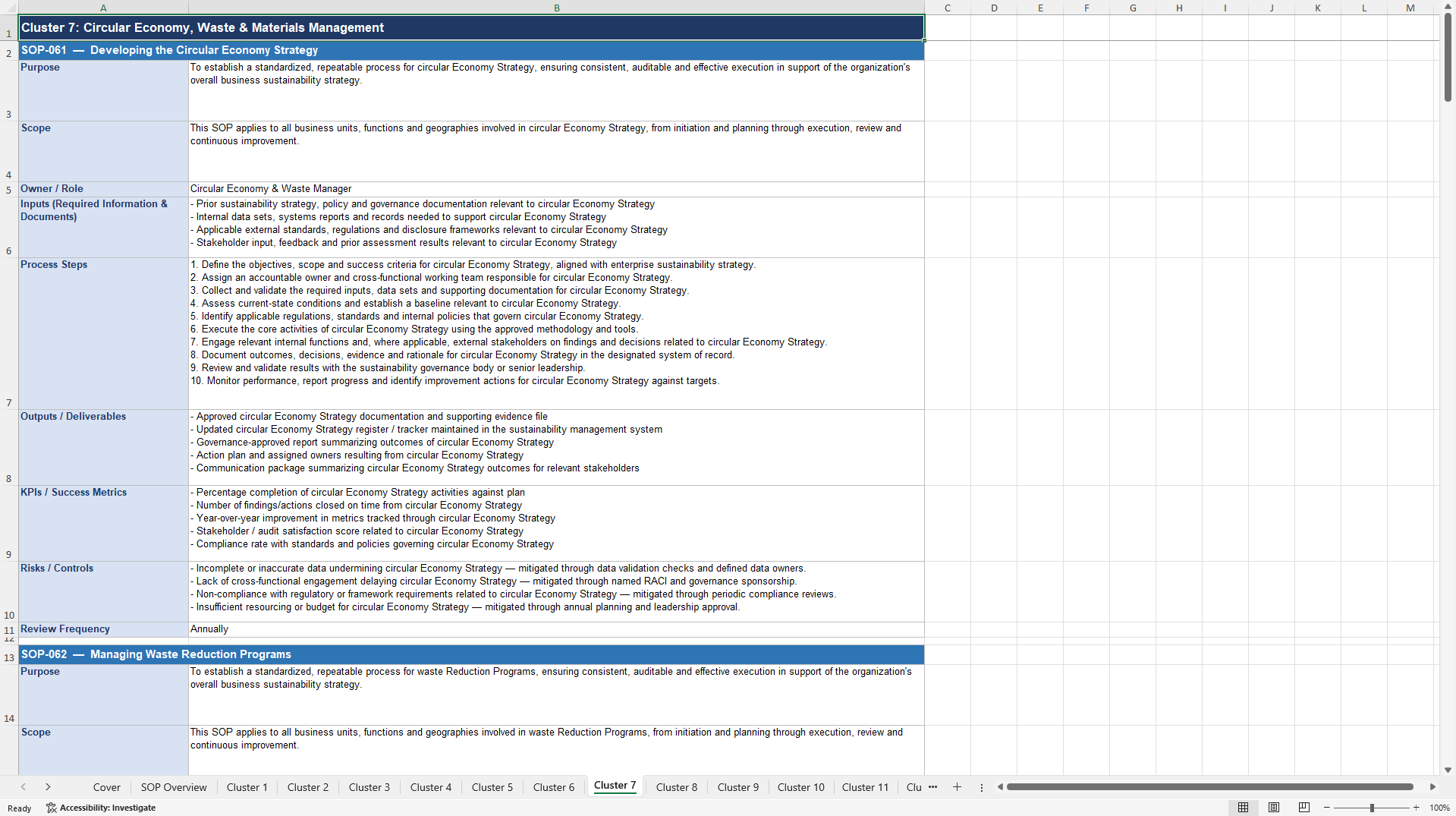The height and width of the screenshot is (816, 1456).
Task: Select the Annually value cell
Action: tap(556, 629)
